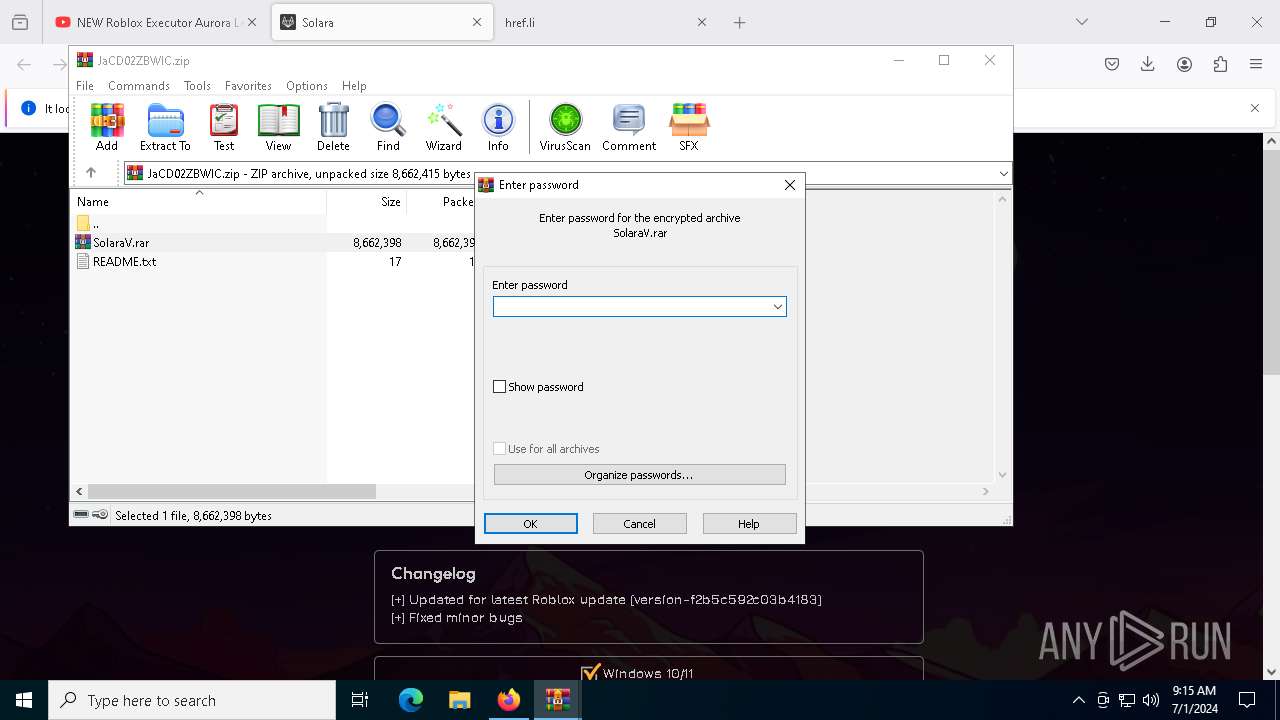Open File Explorer from the taskbar
The image size is (1280, 720).
[460, 700]
